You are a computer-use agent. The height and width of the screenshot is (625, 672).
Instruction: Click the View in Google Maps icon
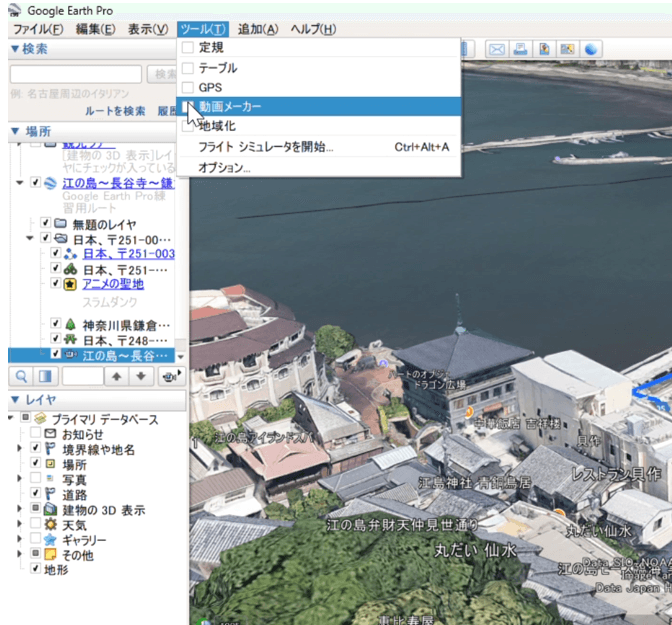pyautogui.click(x=568, y=49)
